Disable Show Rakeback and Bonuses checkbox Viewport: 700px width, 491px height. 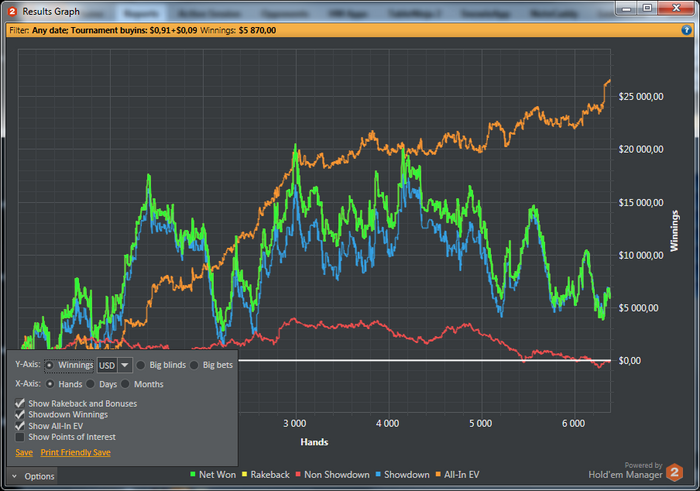[21, 403]
